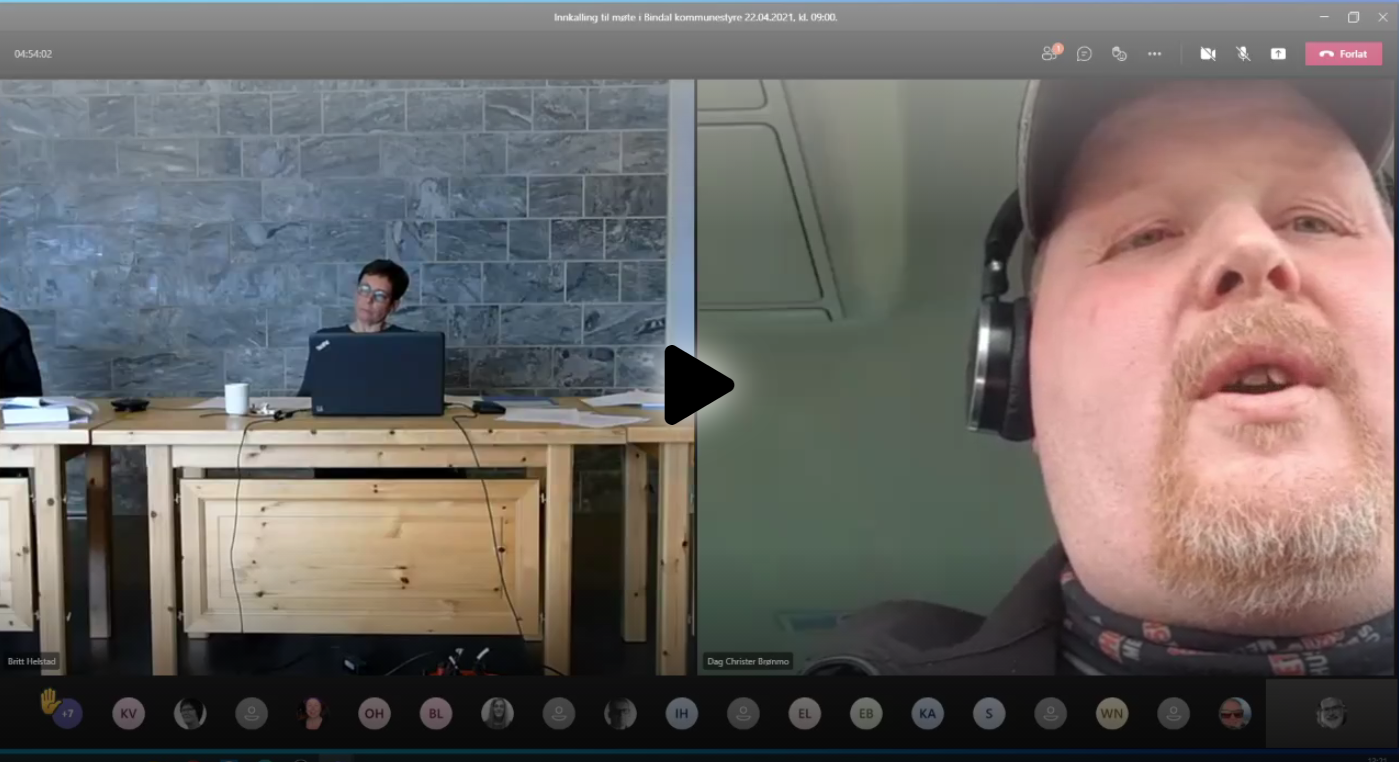1399x762 pixels.
Task: Open the participants panel icon
Action: click(1049, 54)
